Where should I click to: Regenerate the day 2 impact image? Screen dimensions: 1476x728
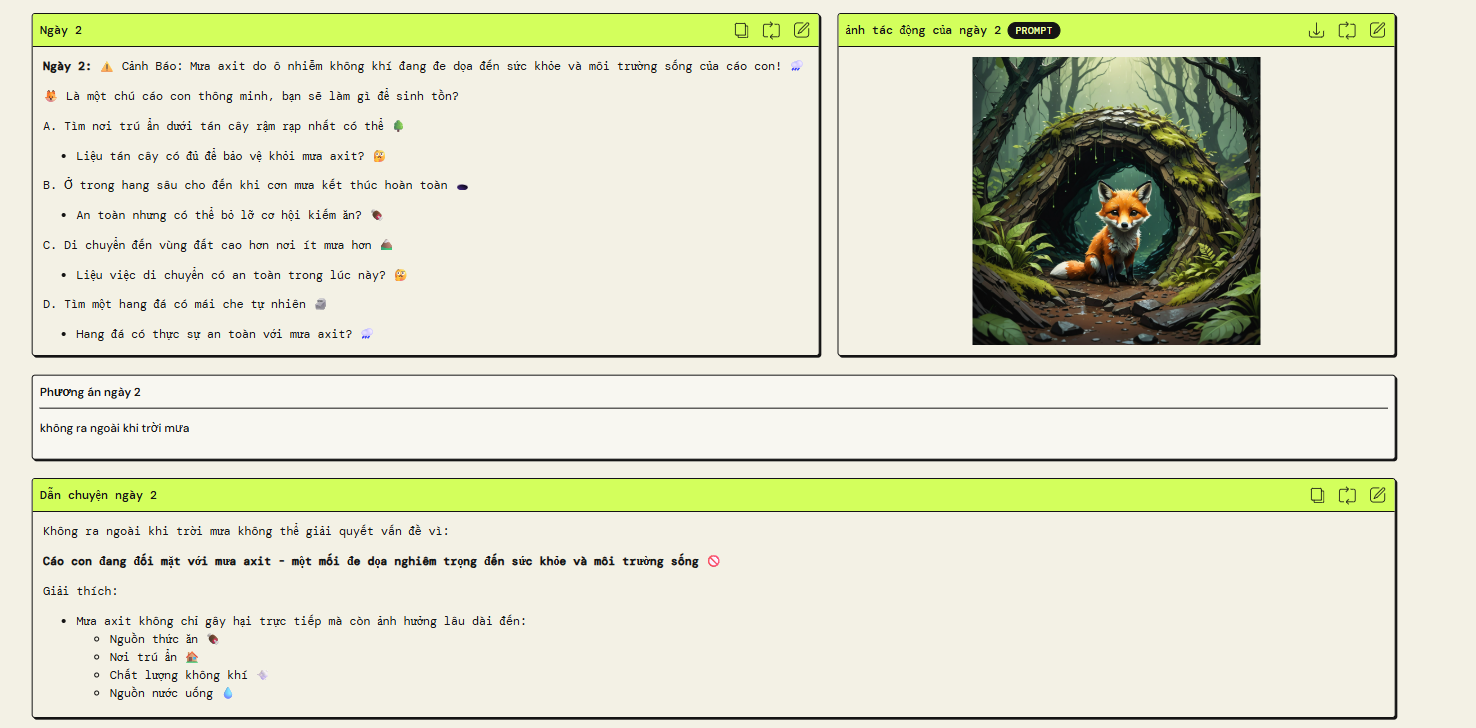pos(1346,30)
